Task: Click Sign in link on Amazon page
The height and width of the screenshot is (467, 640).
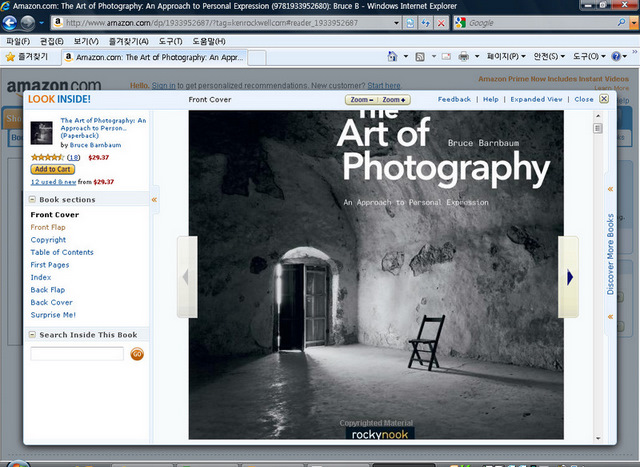Action: pos(163,86)
